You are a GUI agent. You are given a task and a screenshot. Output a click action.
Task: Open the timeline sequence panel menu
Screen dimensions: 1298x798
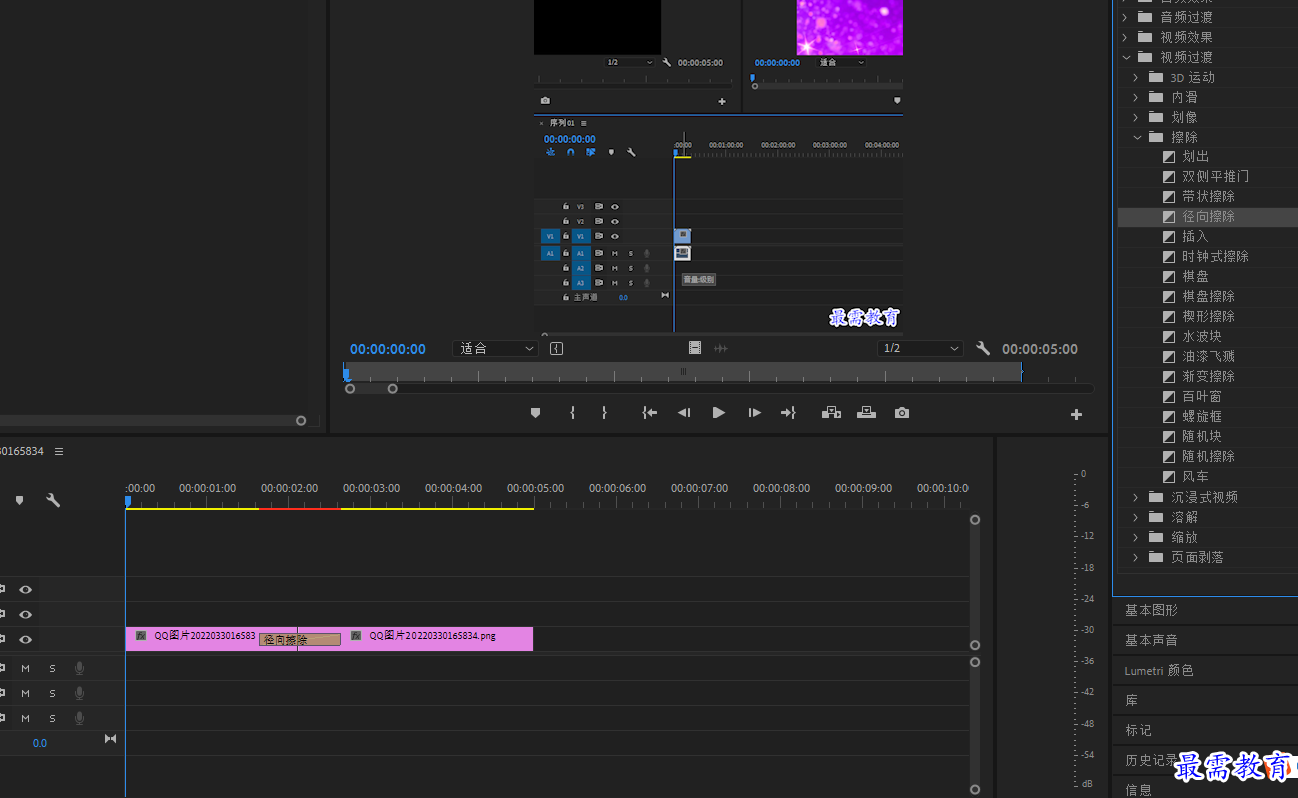(59, 451)
